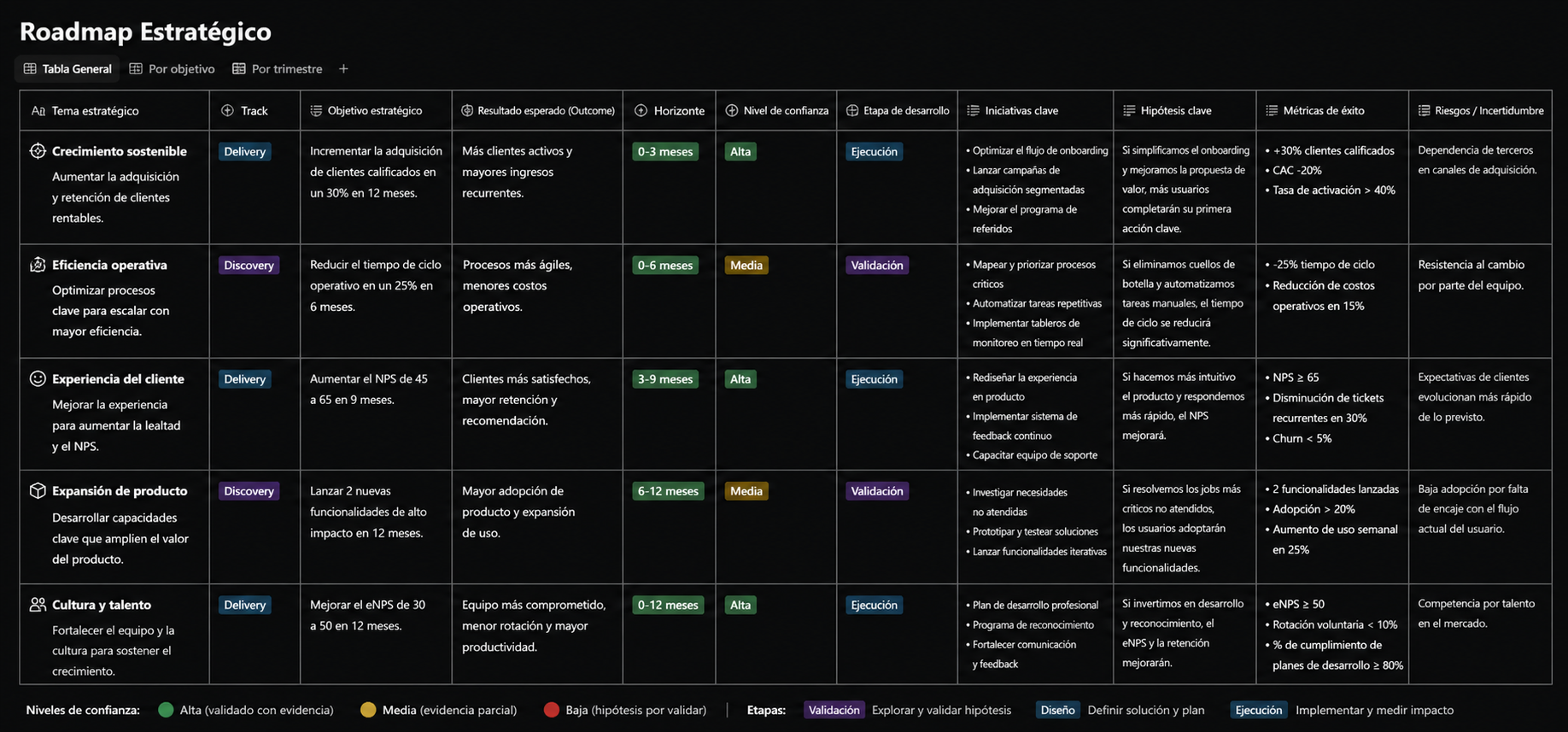Click the Diseño tag in the legend
Image resolution: width=1568 pixels, height=732 pixels.
pyautogui.click(x=1057, y=710)
